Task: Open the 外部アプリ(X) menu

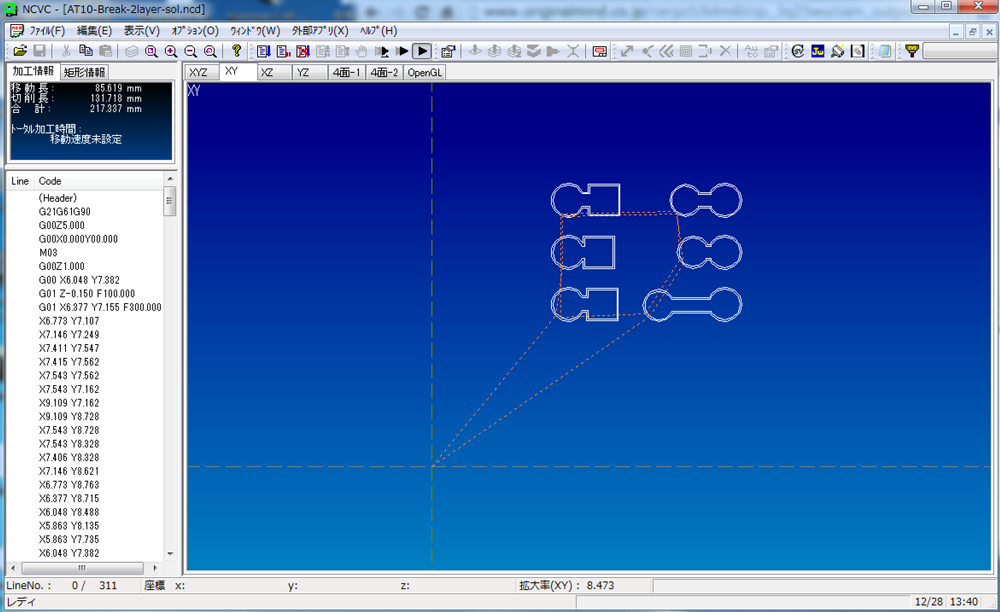Action: tap(320, 30)
